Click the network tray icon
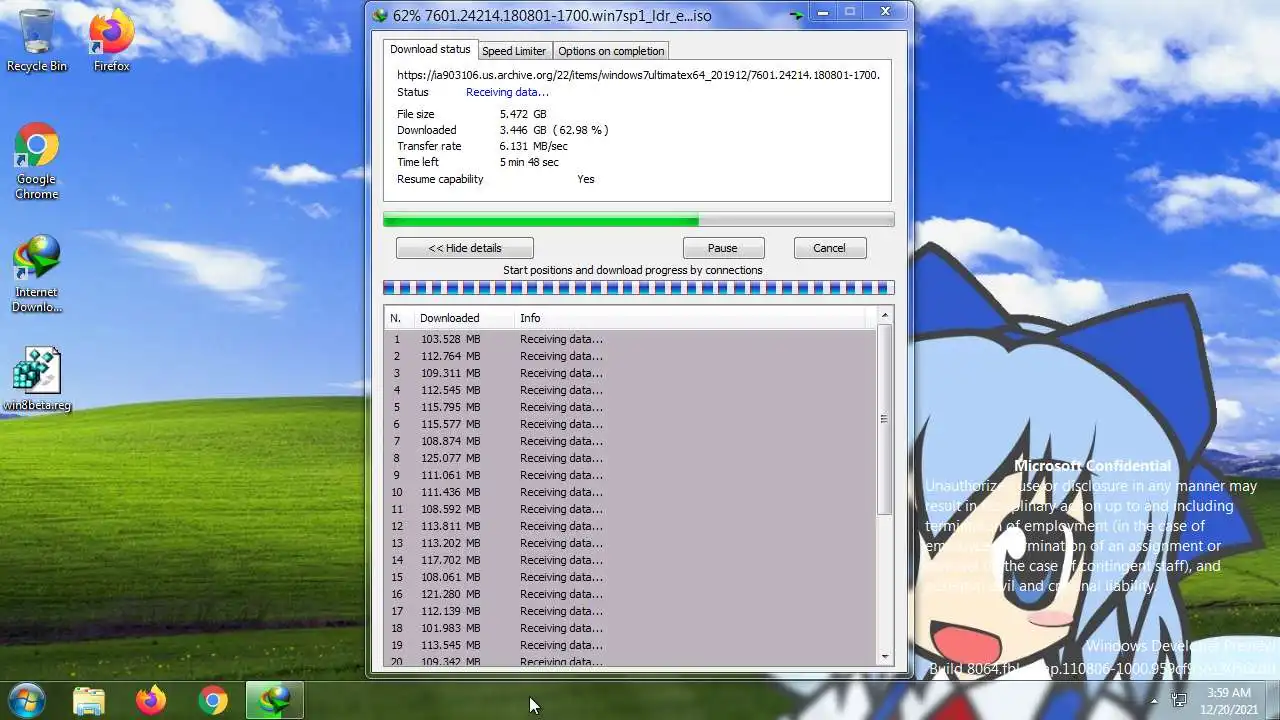 pyautogui.click(x=1179, y=700)
